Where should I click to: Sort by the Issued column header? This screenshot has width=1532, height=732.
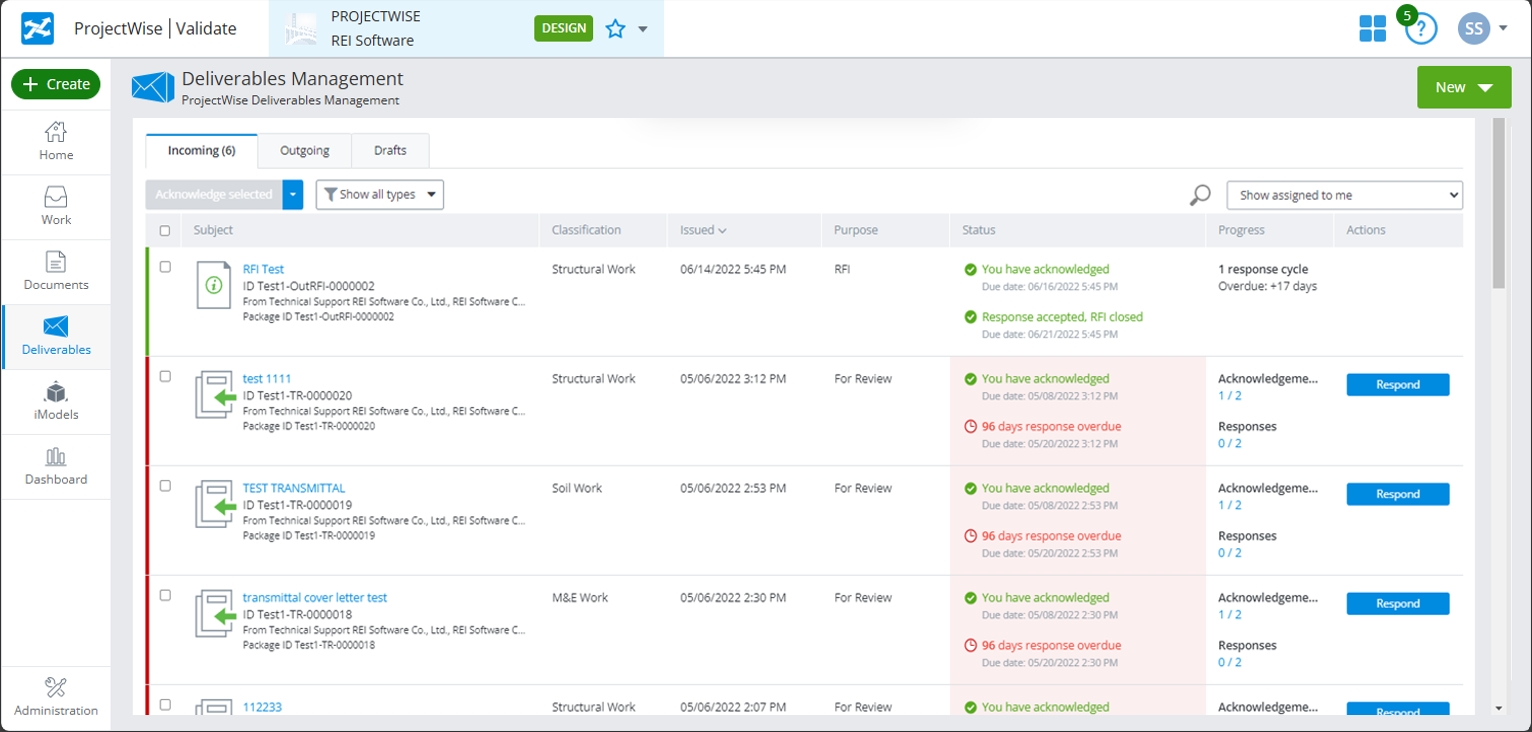(703, 230)
